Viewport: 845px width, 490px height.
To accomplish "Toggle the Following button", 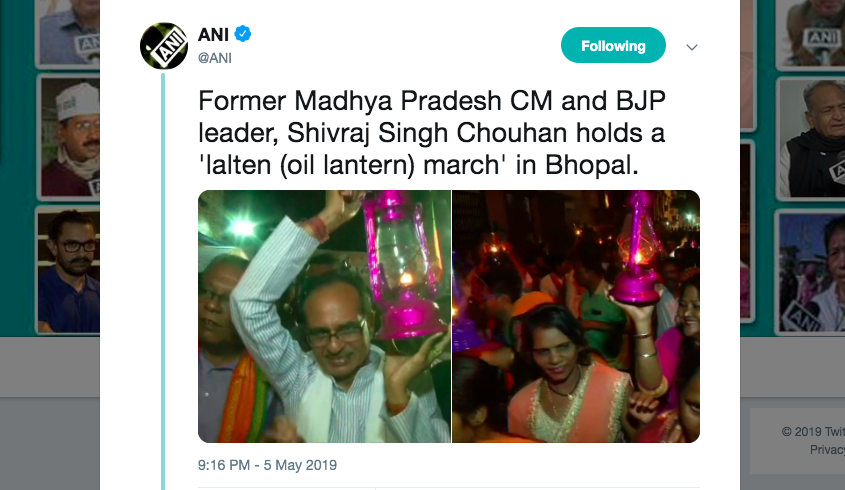I will pyautogui.click(x=613, y=46).
